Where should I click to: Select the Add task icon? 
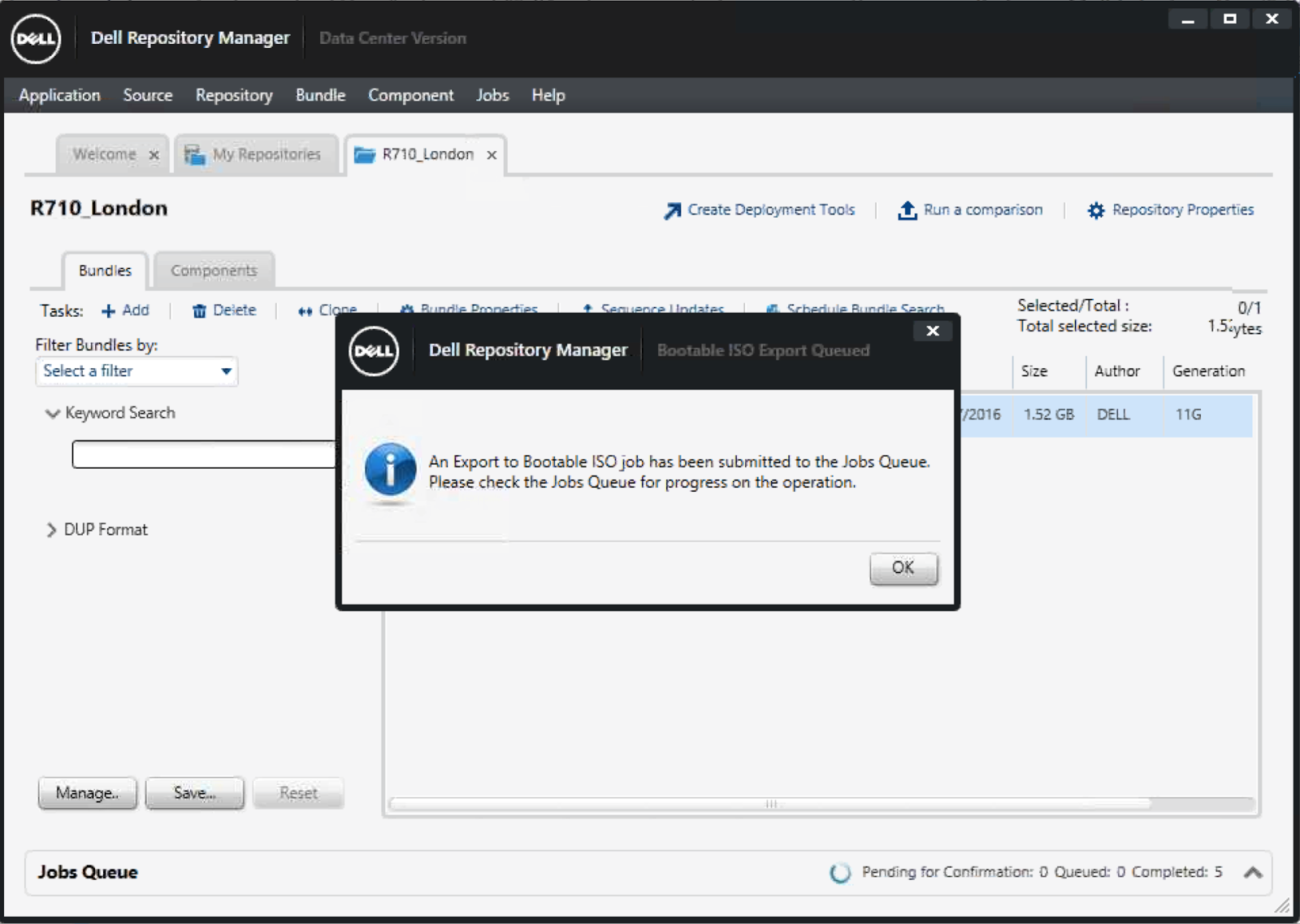pyautogui.click(x=109, y=310)
